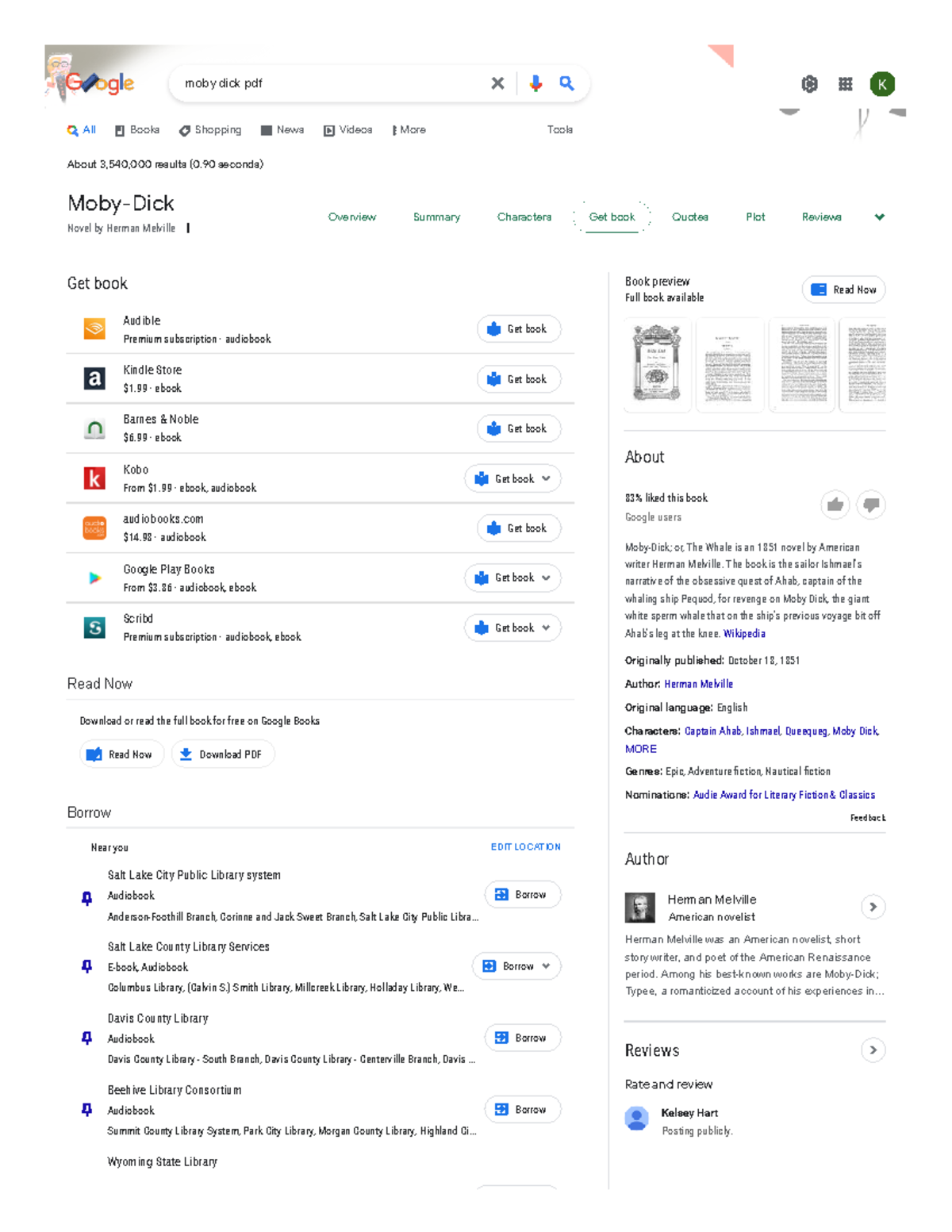Image resolution: width=952 pixels, height=1232 pixels.
Task: Switch to the Characters tab
Action: click(524, 217)
